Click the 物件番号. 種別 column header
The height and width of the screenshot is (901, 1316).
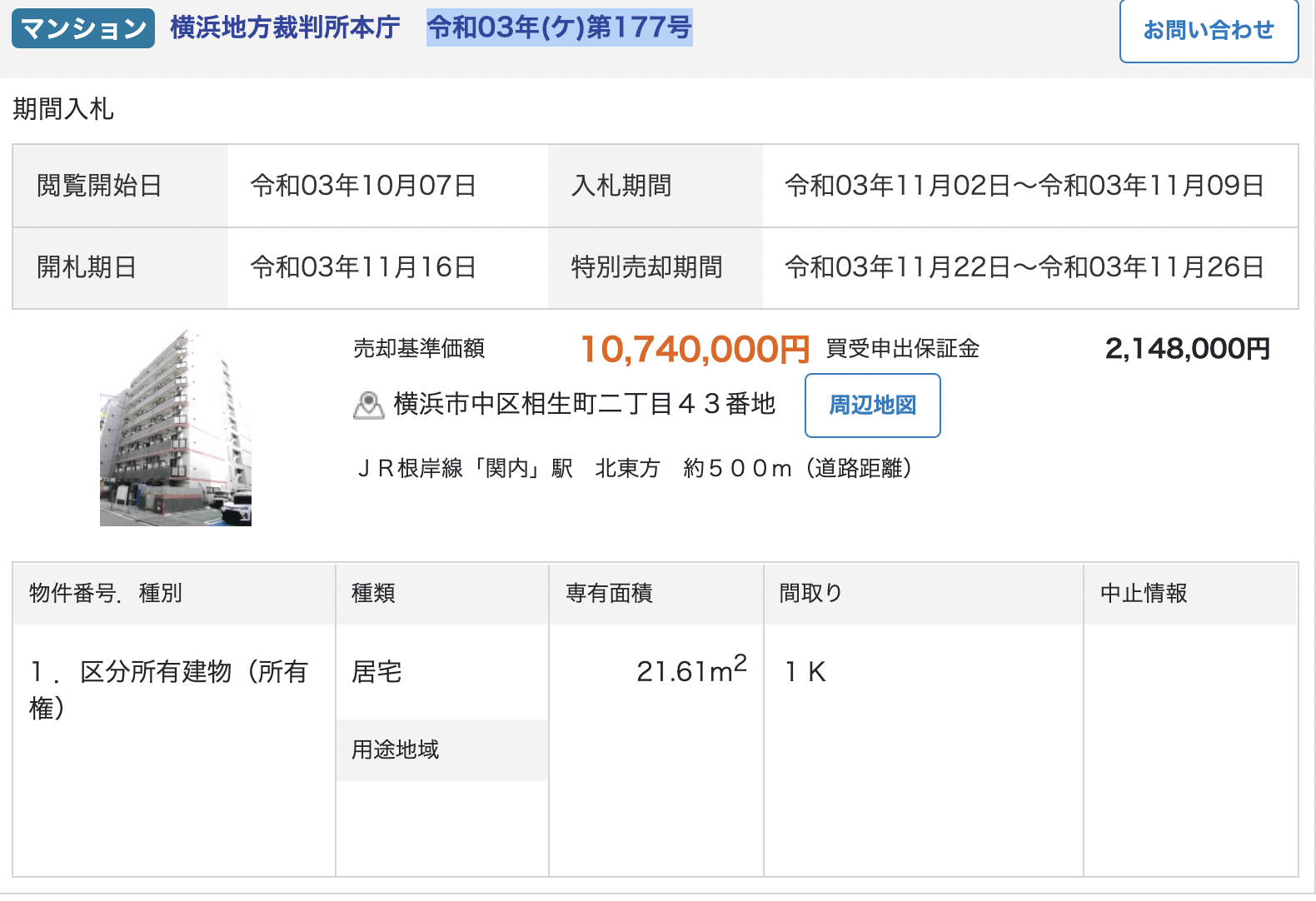coord(106,593)
